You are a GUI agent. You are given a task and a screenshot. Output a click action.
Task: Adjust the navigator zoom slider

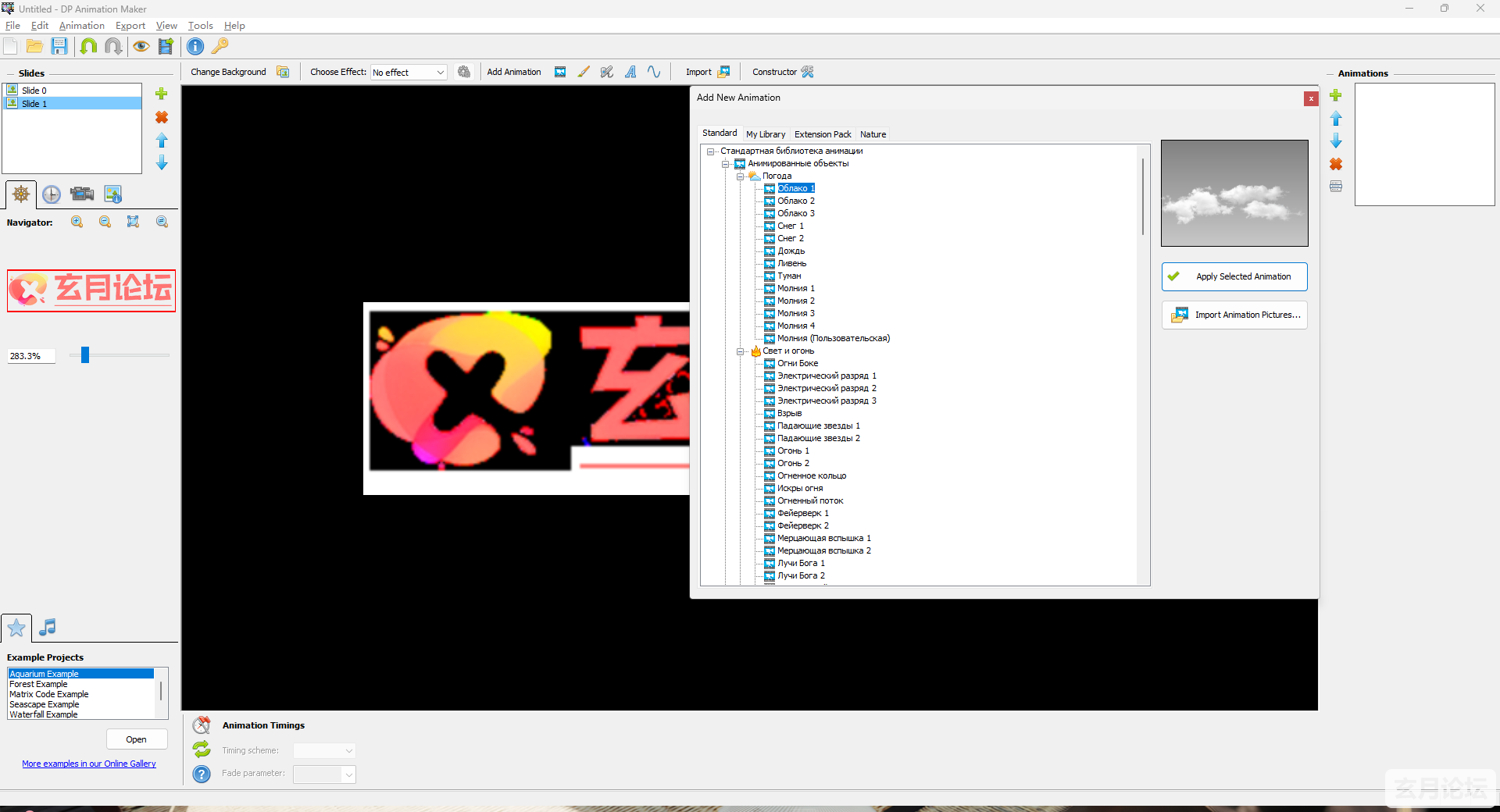tap(85, 355)
